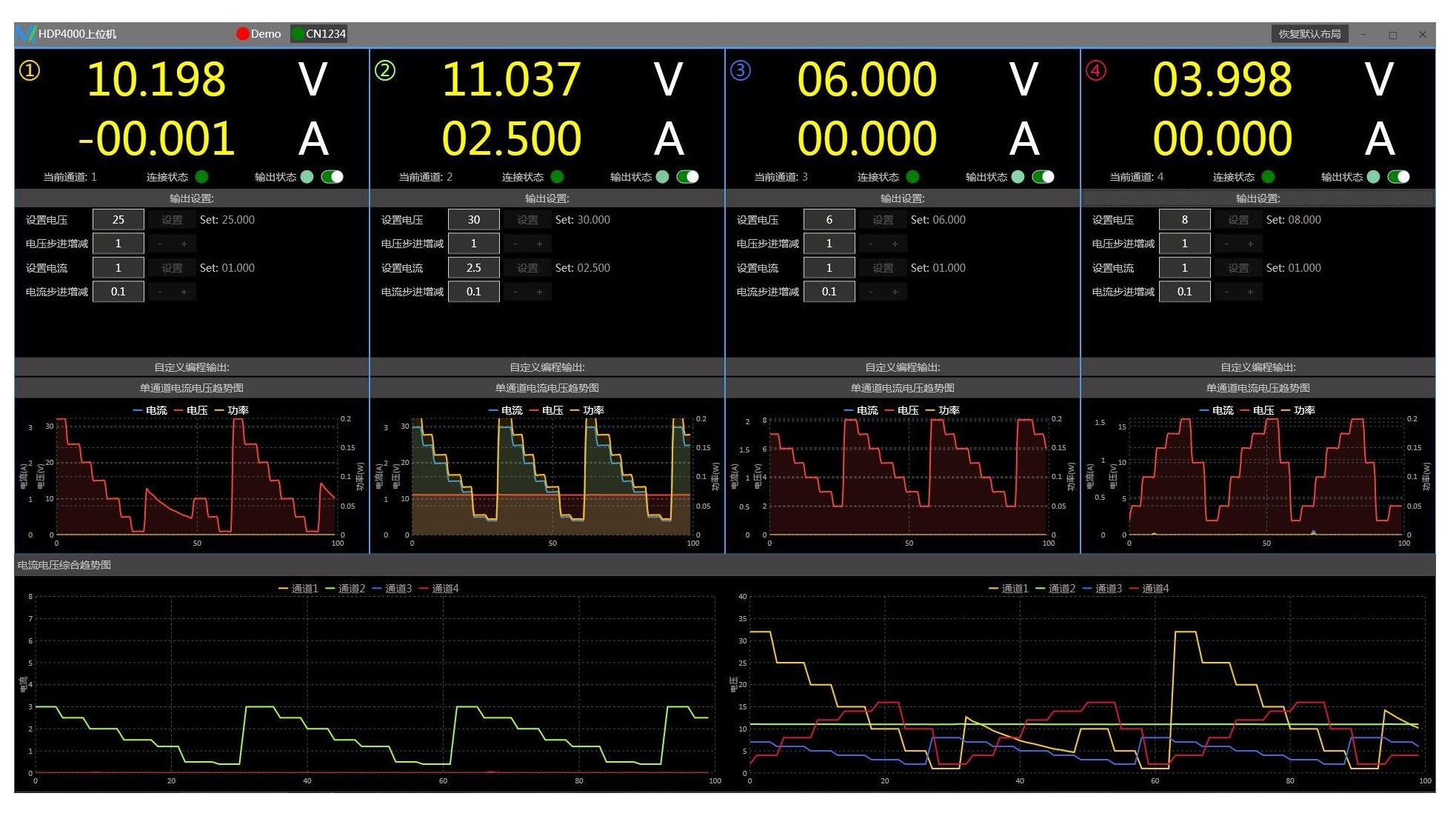Click the red channel 4 circled number icon
This screenshot has width=1456, height=813.
[x=1096, y=71]
